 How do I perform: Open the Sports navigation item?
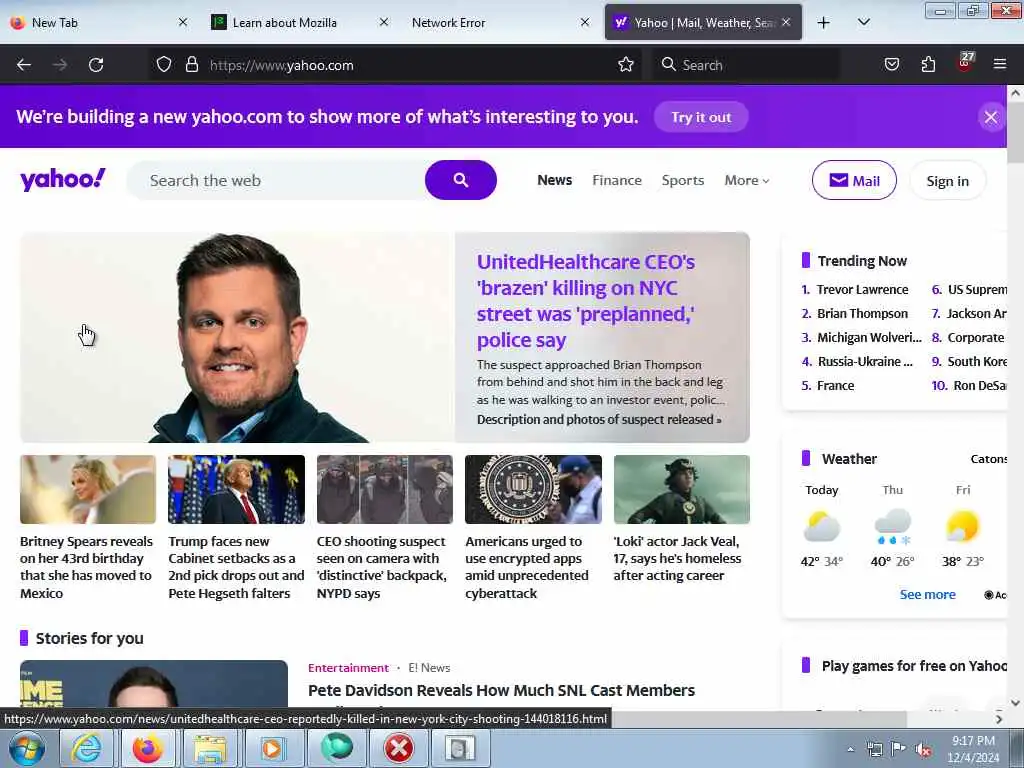[x=682, y=180]
